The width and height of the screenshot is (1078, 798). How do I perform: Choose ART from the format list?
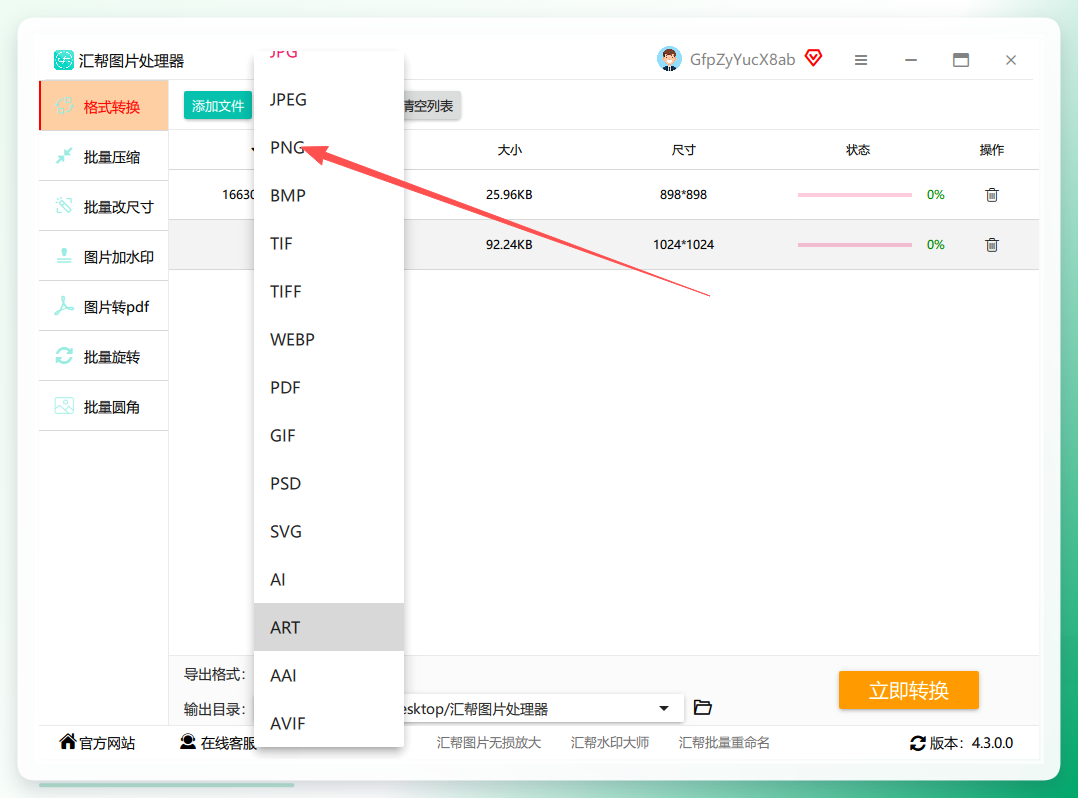329,628
